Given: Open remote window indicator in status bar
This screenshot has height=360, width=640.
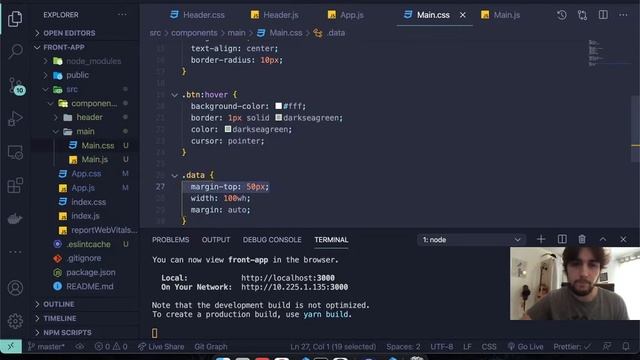Looking at the screenshot, I should coord(11,347).
